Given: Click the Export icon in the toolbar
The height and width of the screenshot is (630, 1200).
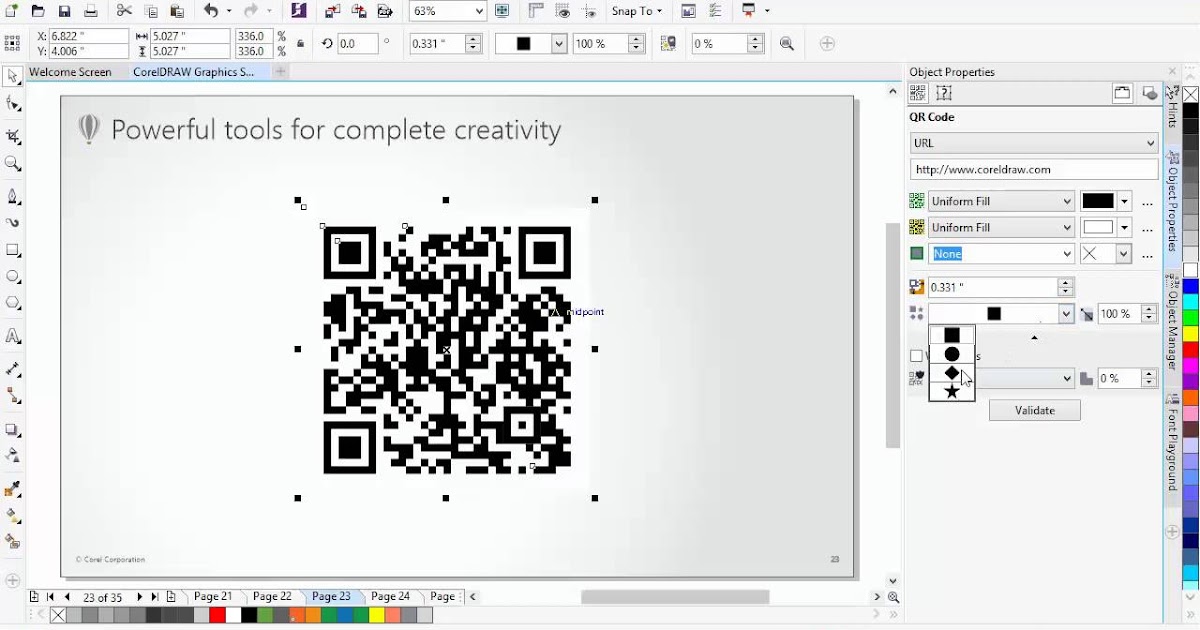Looking at the screenshot, I should (x=358, y=11).
